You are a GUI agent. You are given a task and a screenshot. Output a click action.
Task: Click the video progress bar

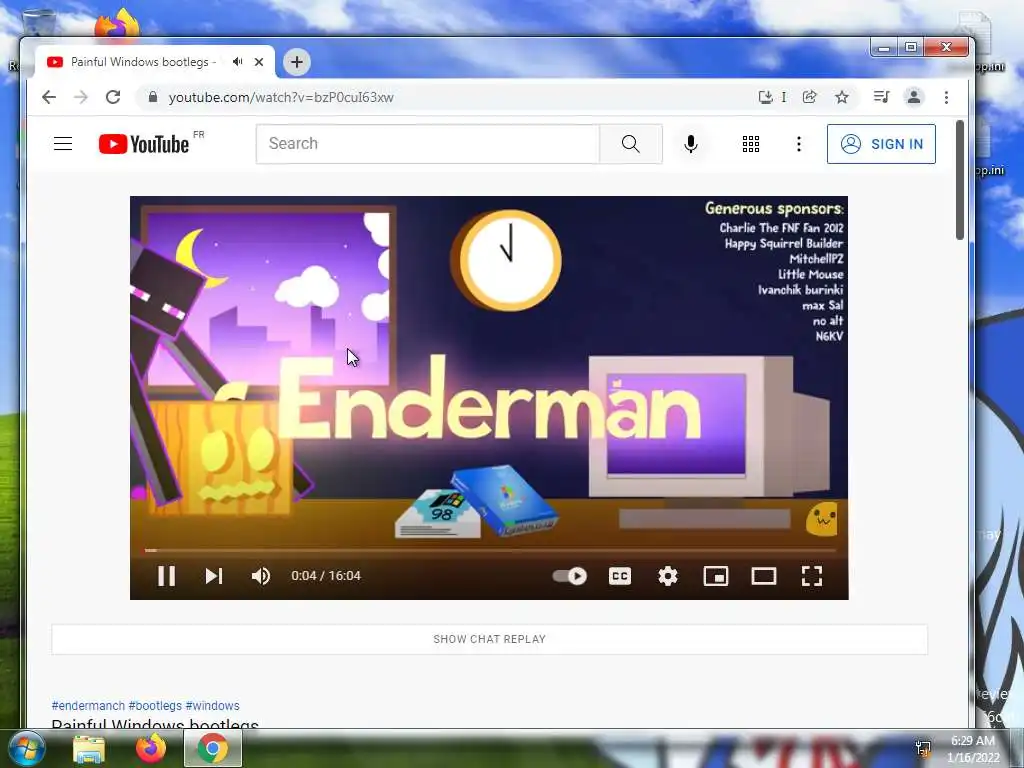click(x=489, y=551)
